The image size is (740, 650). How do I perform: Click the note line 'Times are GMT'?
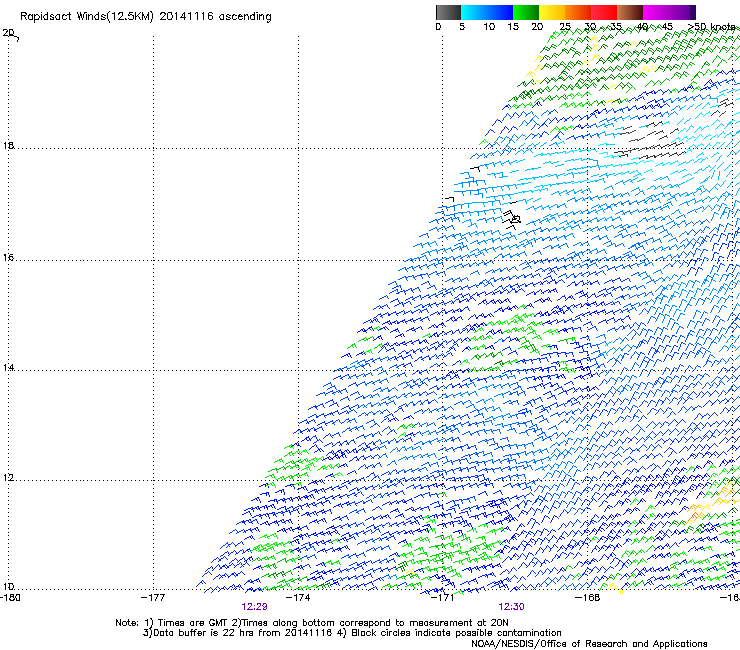[x=193, y=623]
